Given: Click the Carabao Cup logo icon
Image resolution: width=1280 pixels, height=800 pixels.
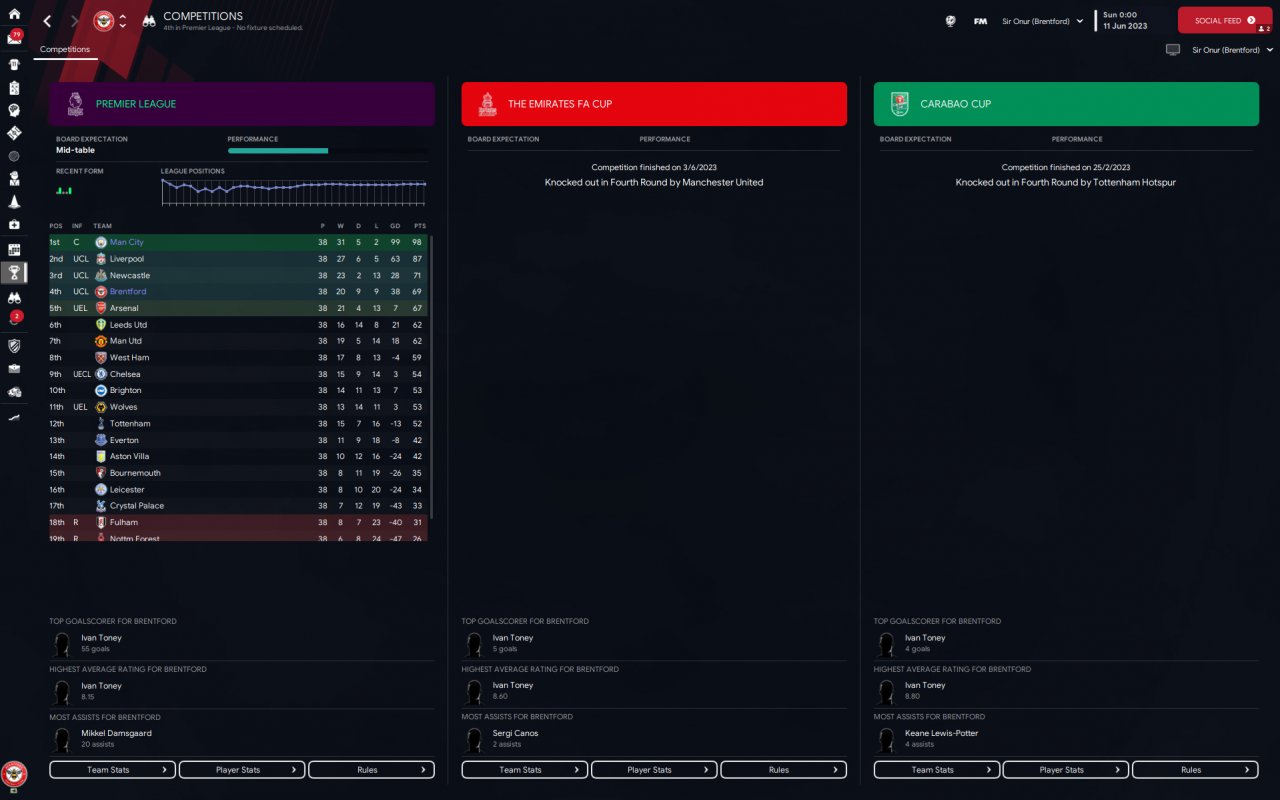Looking at the screenshot, I should pyautogui.click(x=900, y=104).
